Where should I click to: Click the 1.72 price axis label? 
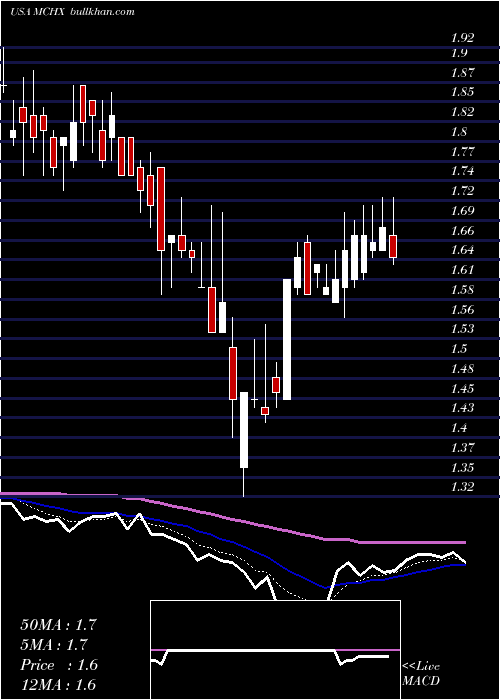coord(462,191)
